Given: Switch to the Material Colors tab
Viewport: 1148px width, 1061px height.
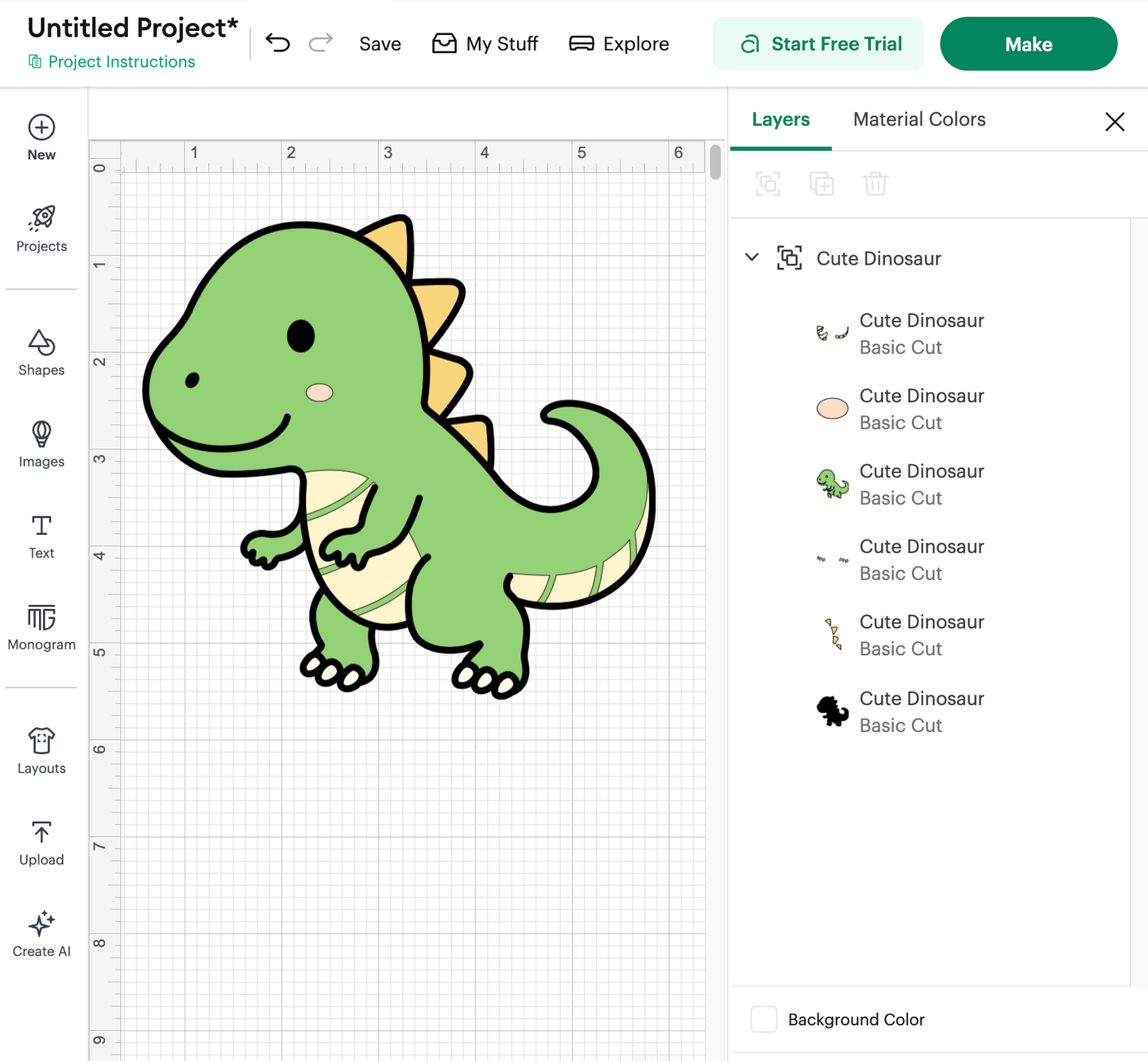Looking at the screenshot, I should [919, 119].
